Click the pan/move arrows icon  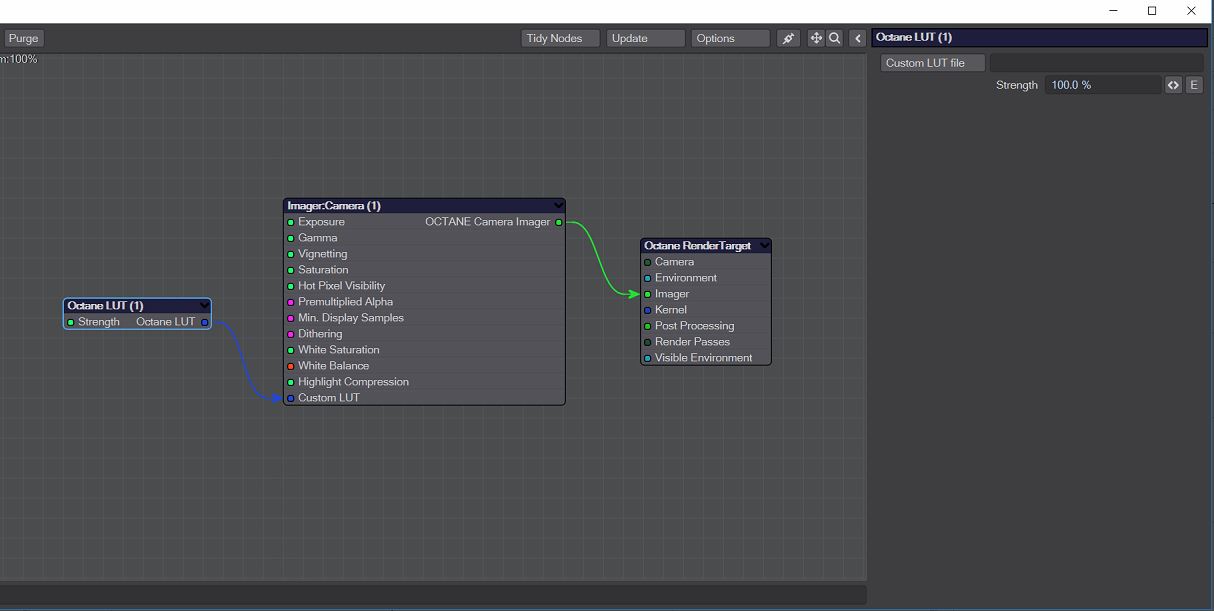[x=816, y=38]
